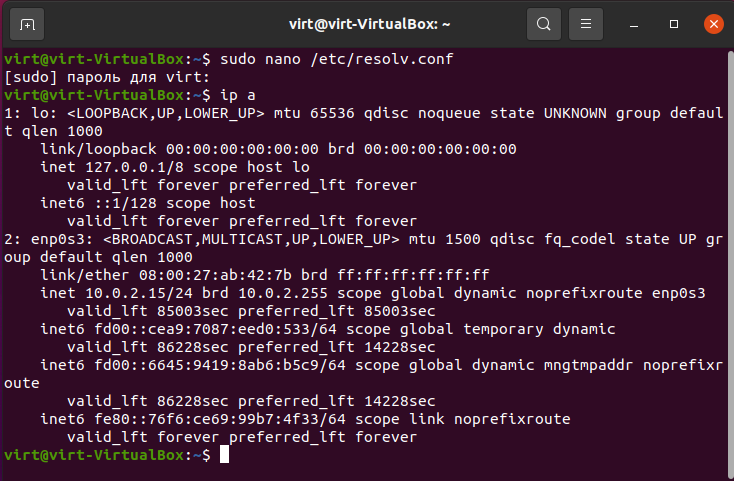Click the 'ip a' command text
Viewport: 734px width, 481px height.
click(238, 95)
